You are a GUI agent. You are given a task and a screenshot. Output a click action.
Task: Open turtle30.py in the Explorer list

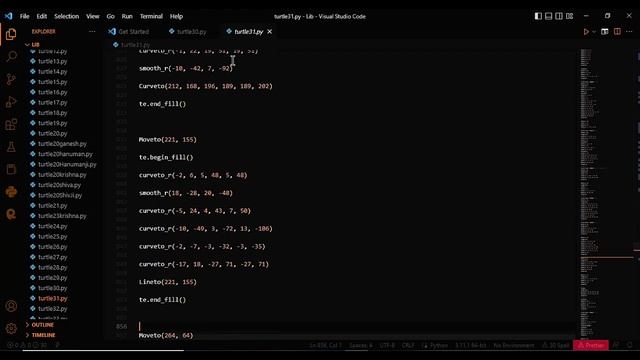tap(52, 288)
